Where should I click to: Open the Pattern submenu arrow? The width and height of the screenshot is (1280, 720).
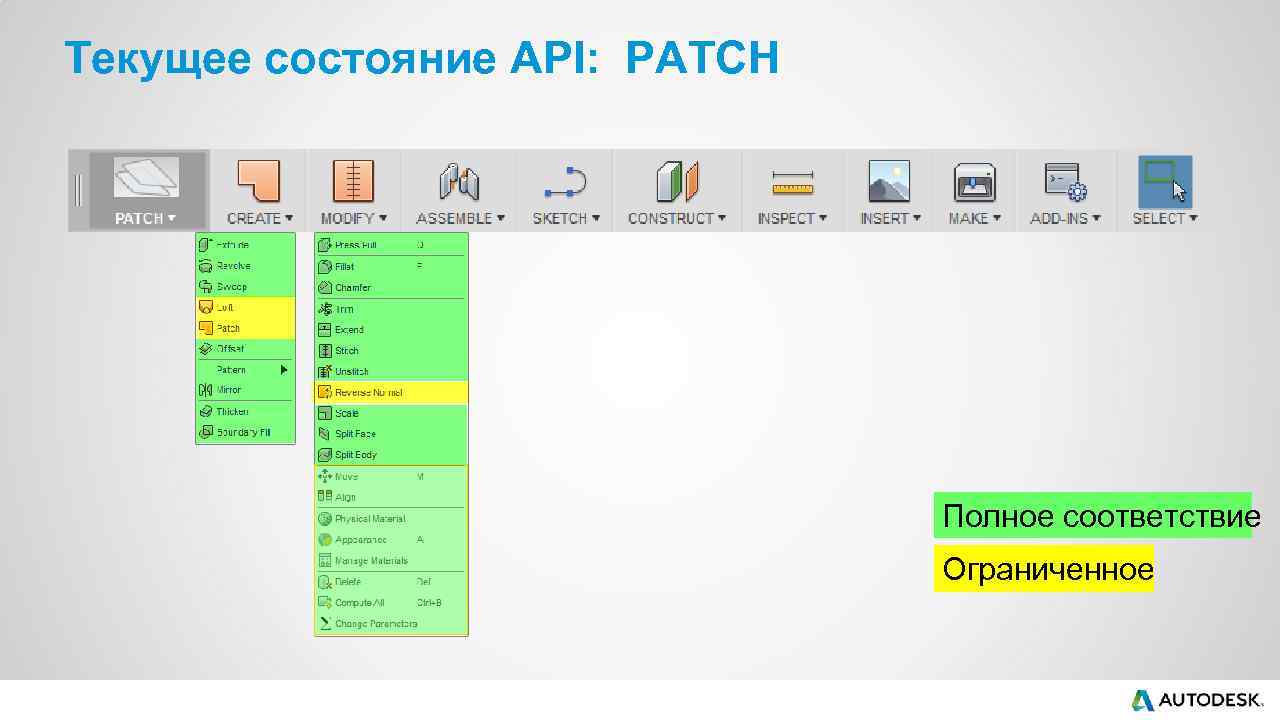tap(283, 369)
